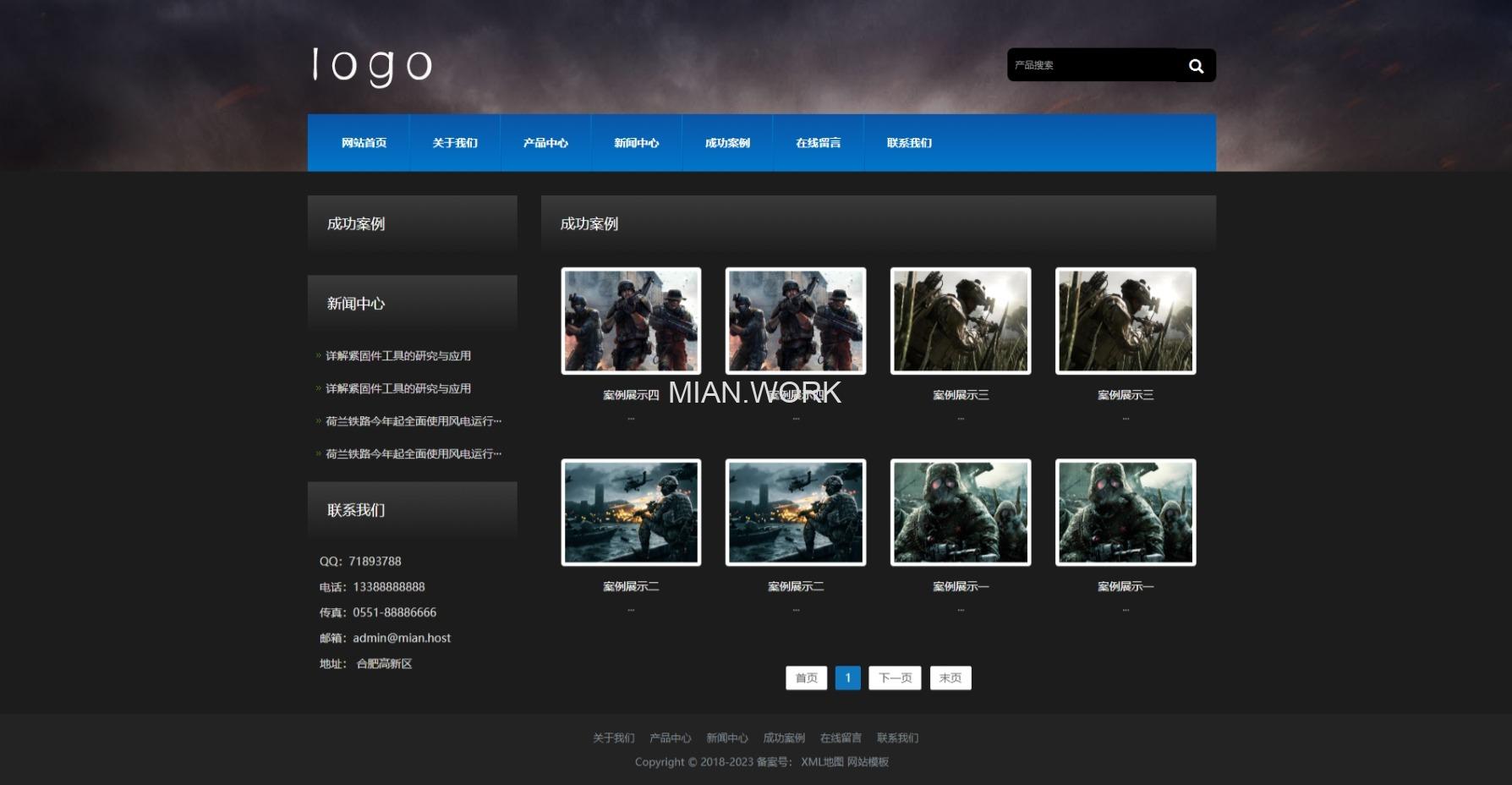
Task: Go to 新闻中心 in the blue navigation bar
Action: pos(637,143)
